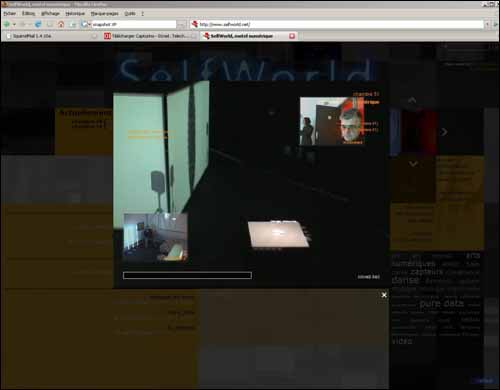Screen dimensions: 500x390
Task: Open the Fichier menu
Action: (10, 13)
